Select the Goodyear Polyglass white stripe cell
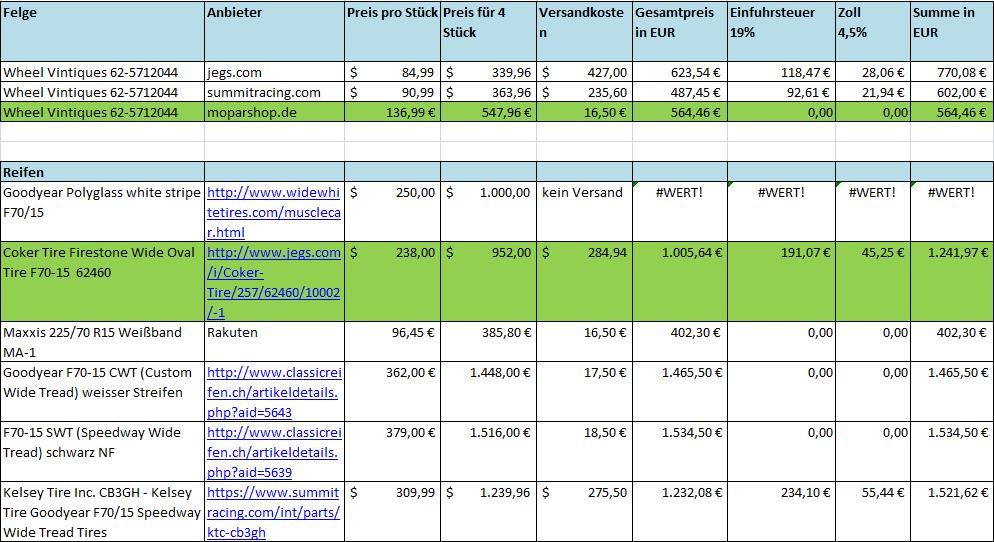This screenshot has height=542, width=994. tap(103, 212)
